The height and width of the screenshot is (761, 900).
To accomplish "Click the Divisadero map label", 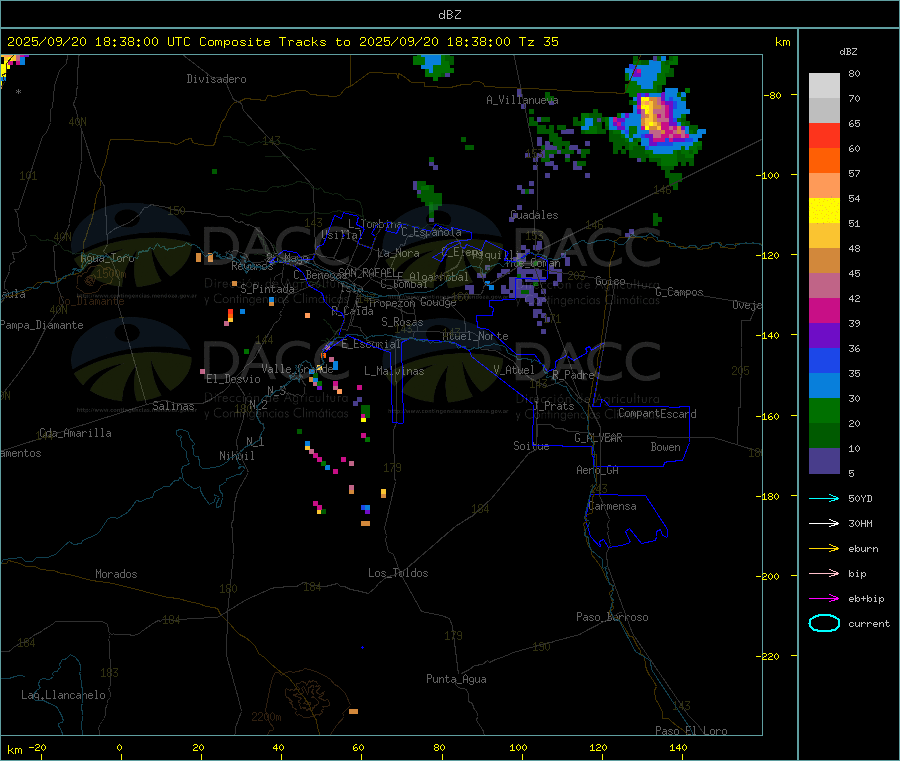I will point(216,79).
